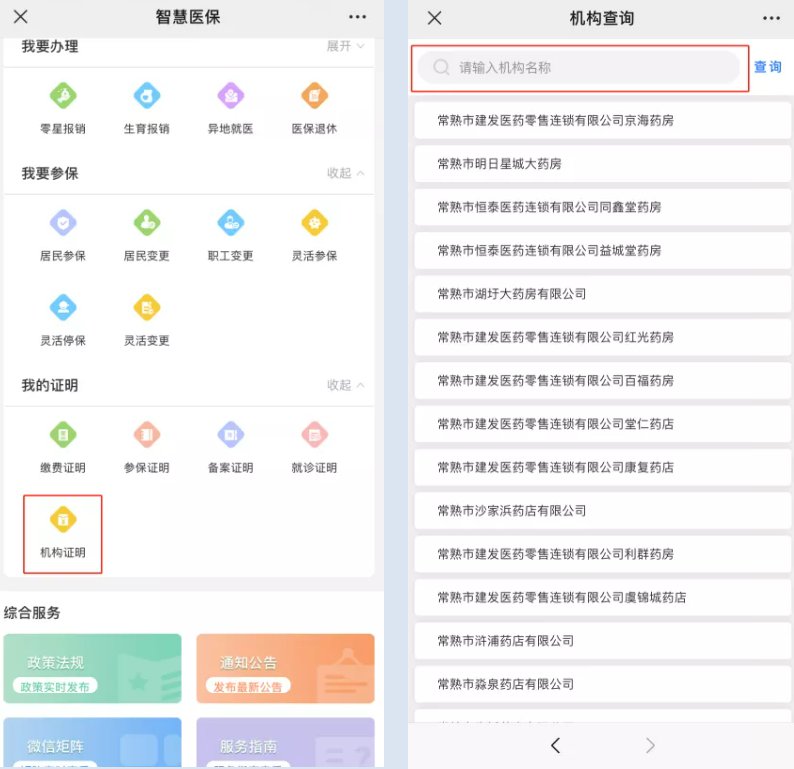The image size is (794, 769).
Task: Tap the 居民参保 icon
Action: click(x=63, y=222)
